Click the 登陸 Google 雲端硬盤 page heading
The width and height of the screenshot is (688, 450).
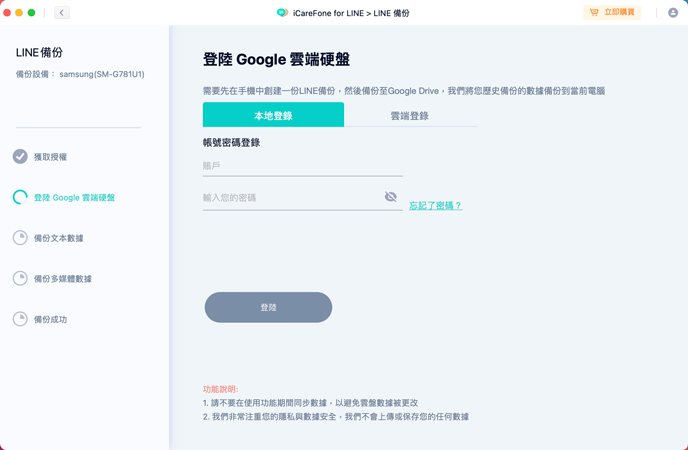click(x=276, y=60)
